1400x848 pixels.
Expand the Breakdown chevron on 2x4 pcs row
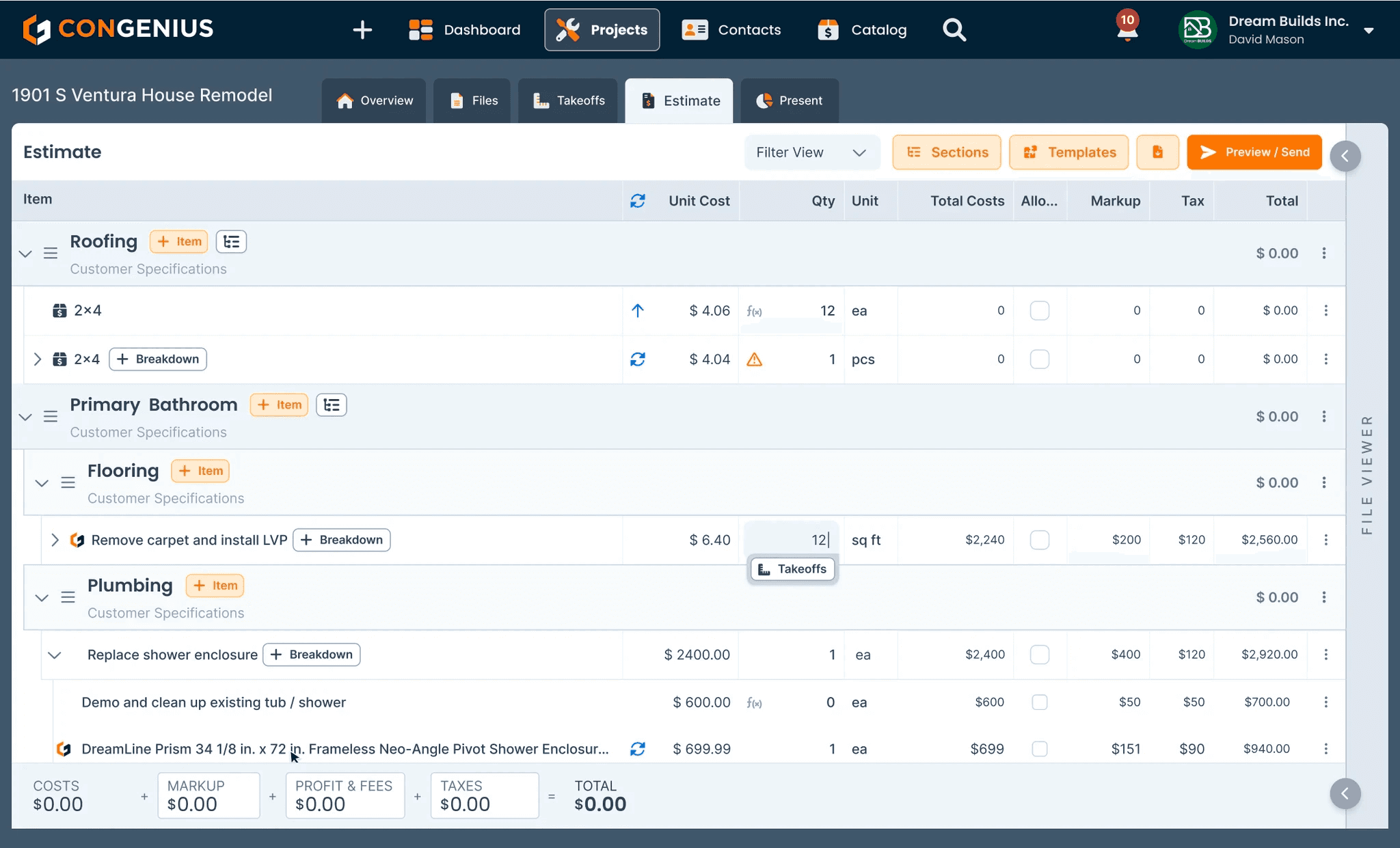coord(38,359)
